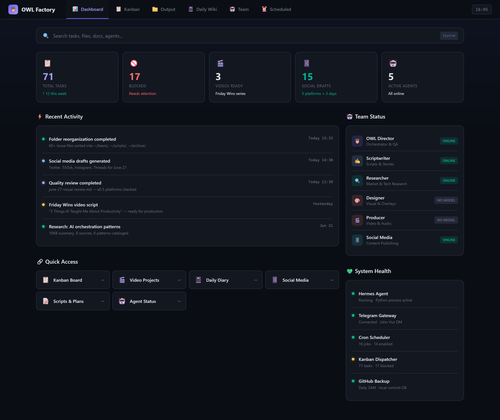Open the Agent Status quick access link
This screenshot has width=500, height=420.
click(x=149, y=301)
